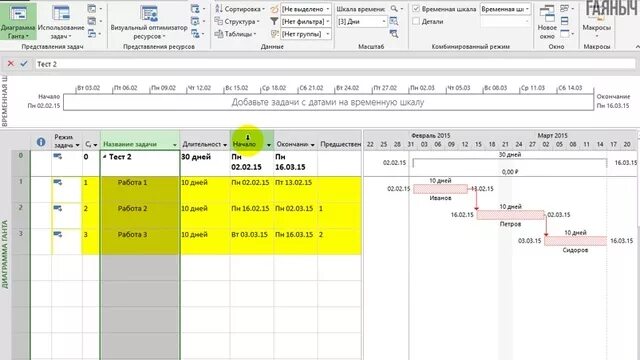Click the Вт 03.03.15 start date cell

coord(251,241)
